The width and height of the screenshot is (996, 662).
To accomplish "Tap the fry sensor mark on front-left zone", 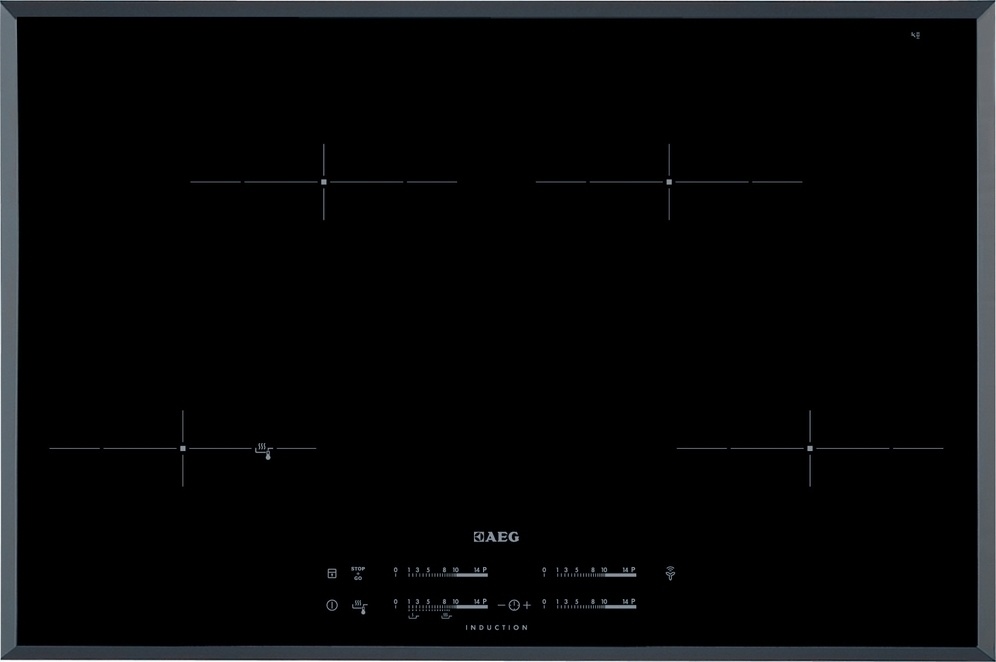I will pyautogui.click(x=264, y=451).
